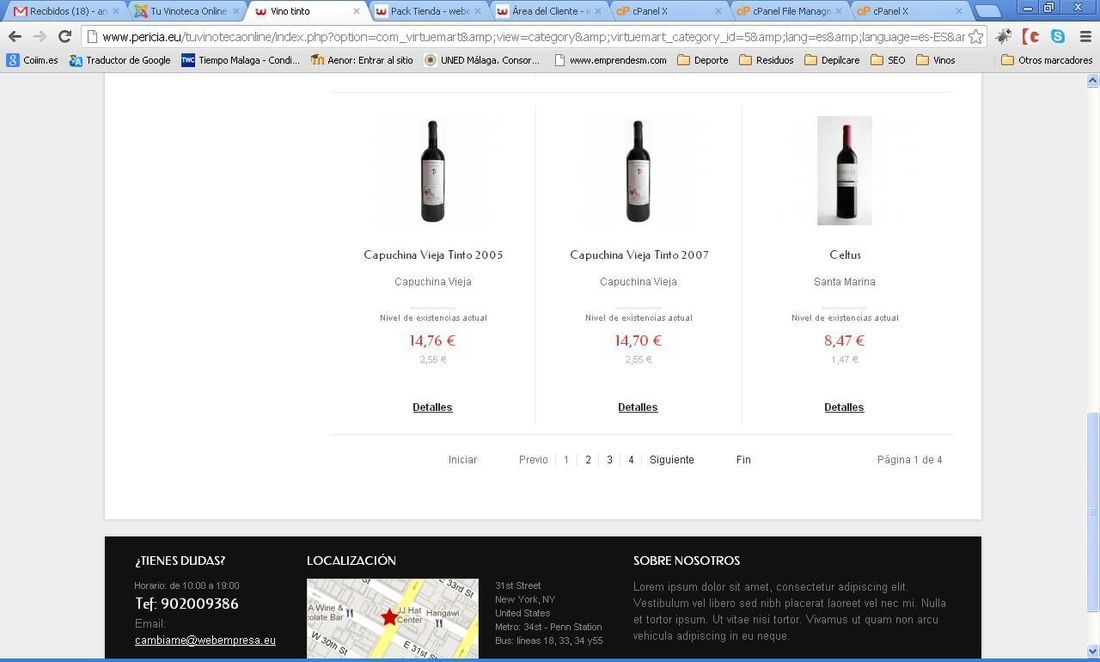Viewport: 1100px width, 662px height.
Task: Open Detalles for Capuchina Vieja Tinto 2005
Action: tap(432, 407)
